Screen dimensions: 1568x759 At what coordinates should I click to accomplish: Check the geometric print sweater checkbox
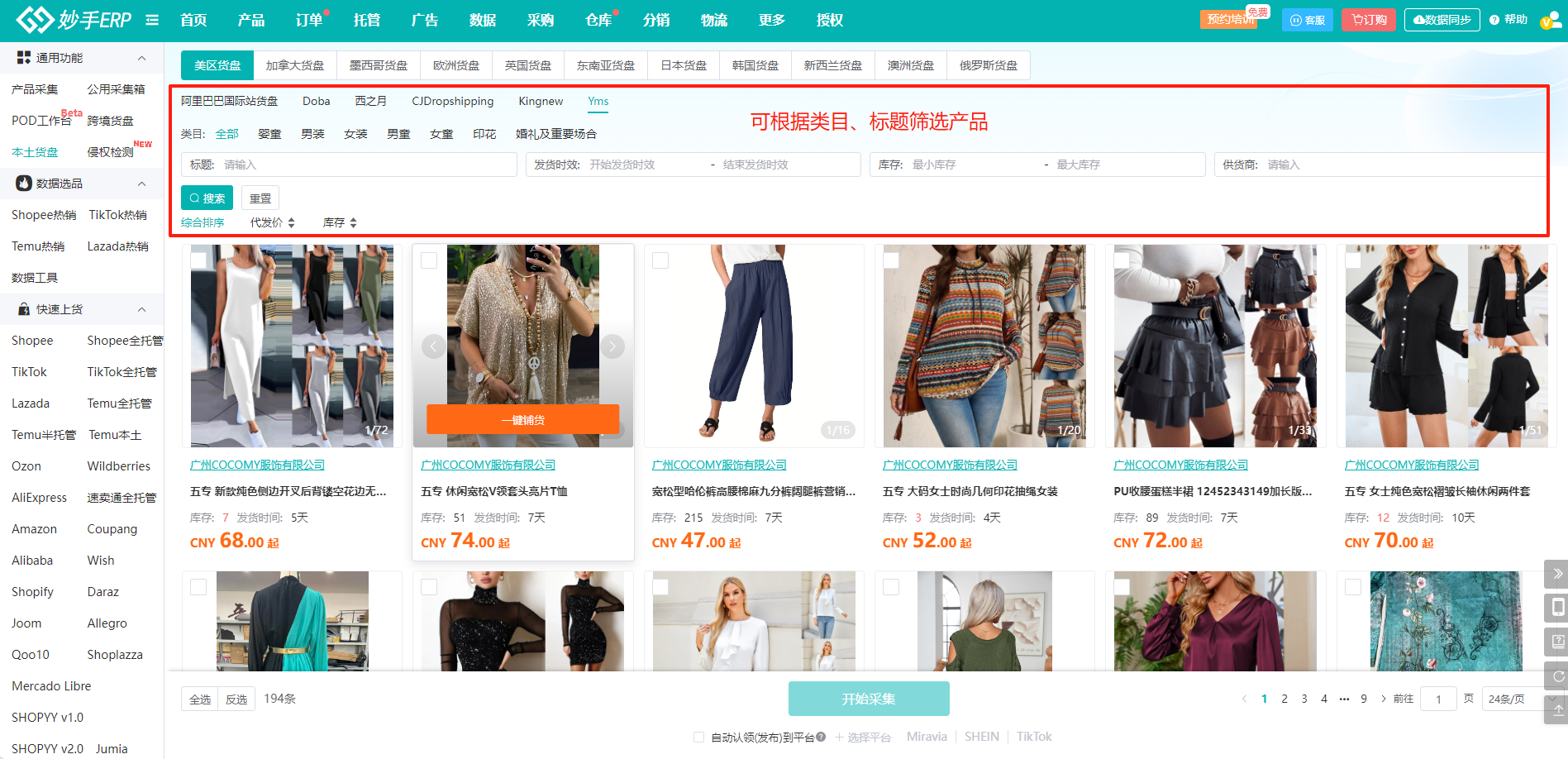pos(891,260)
